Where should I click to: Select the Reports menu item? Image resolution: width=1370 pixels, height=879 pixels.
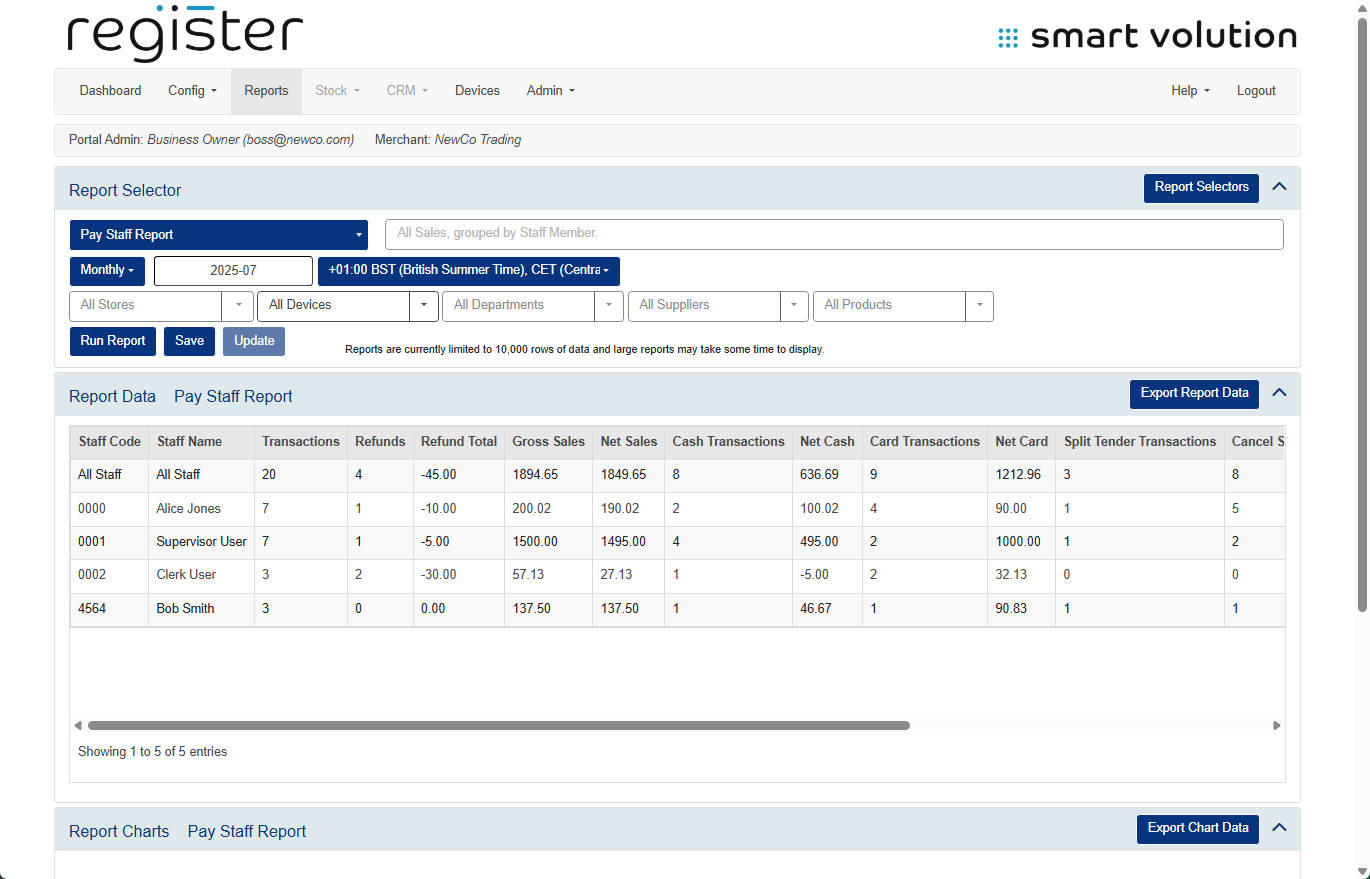(x=266, y=91)
